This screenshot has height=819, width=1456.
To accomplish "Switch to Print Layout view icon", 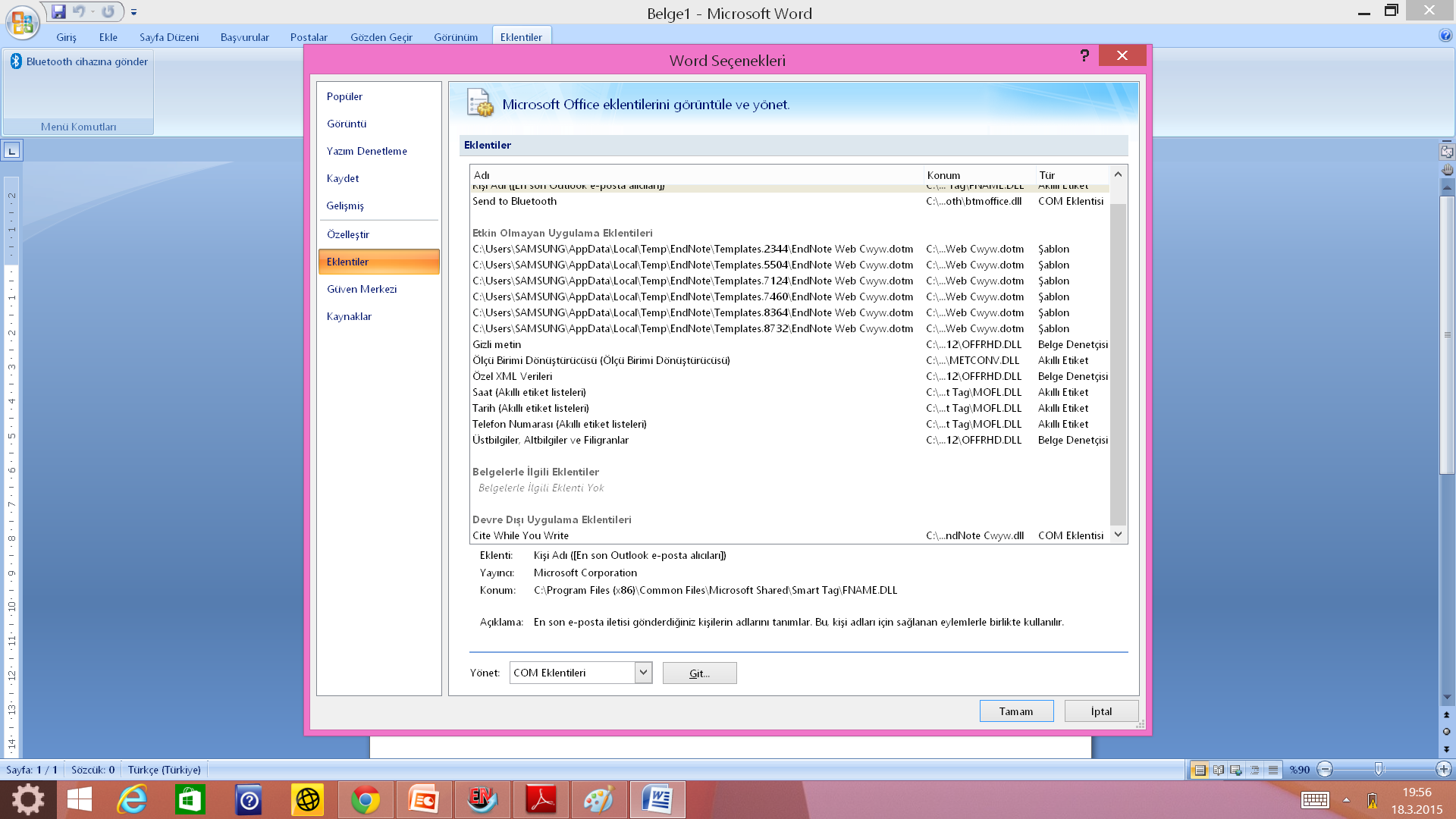I will click(1200, 770).
